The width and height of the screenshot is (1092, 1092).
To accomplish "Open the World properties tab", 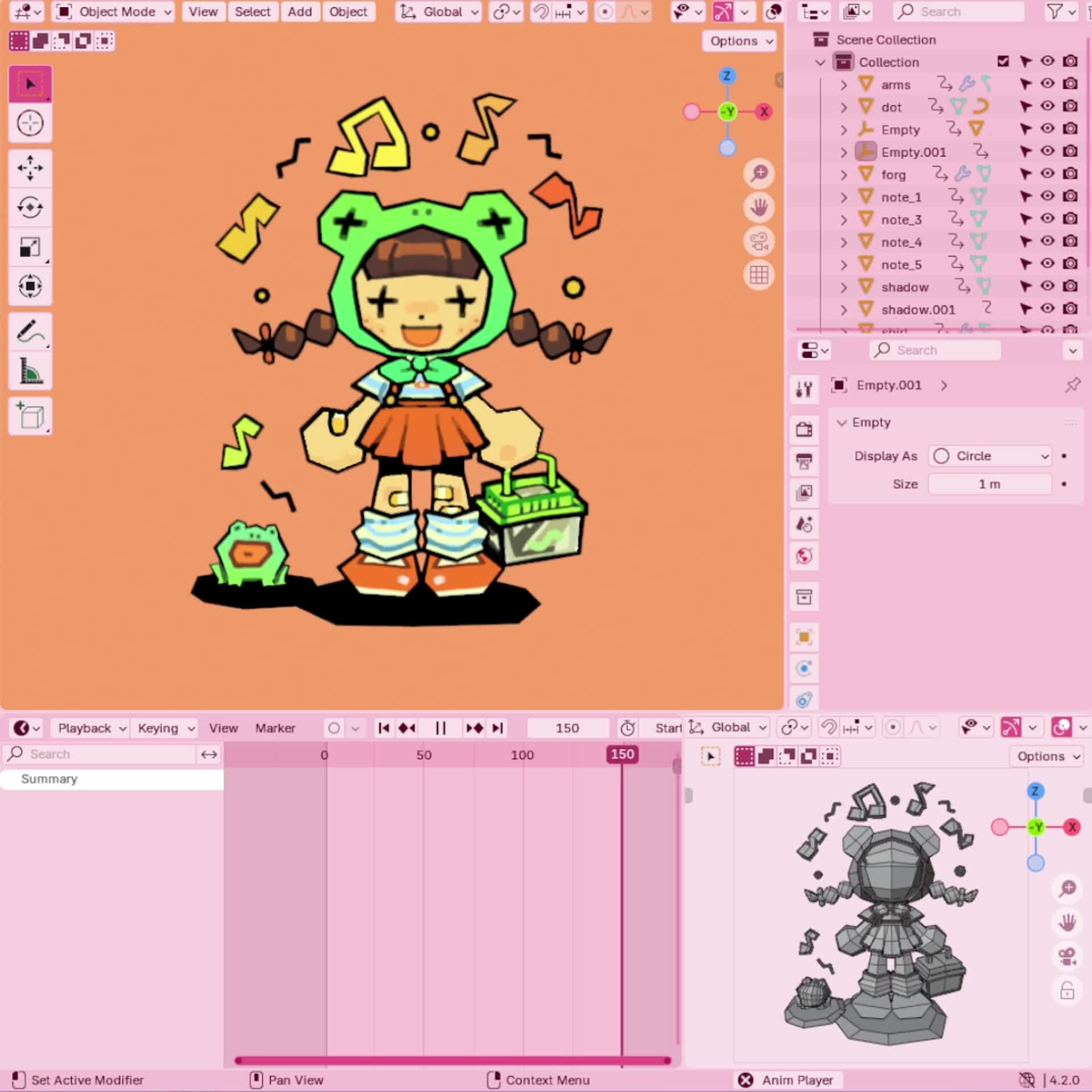I will (x=804, y=556).
